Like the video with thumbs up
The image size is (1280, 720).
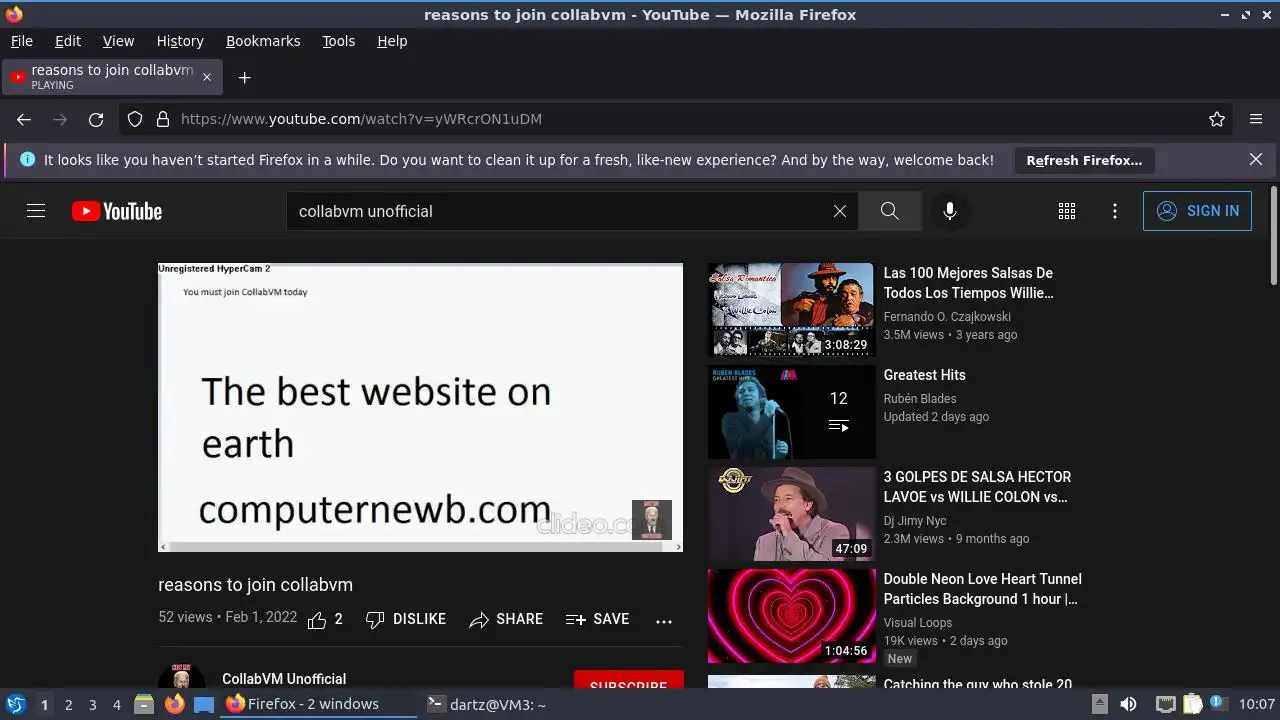[326, 620]
